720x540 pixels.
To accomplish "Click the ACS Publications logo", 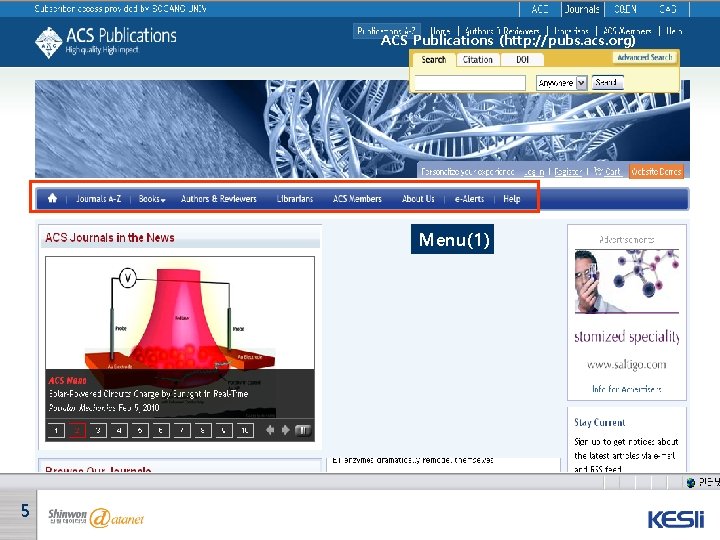I will coord(106,41).
